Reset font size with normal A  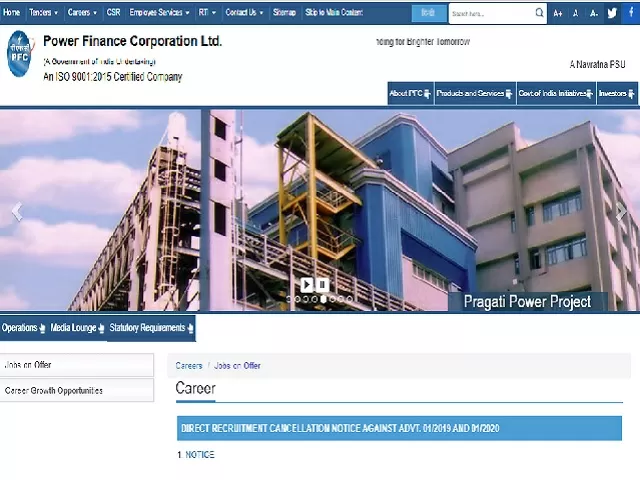coord(576,13)
